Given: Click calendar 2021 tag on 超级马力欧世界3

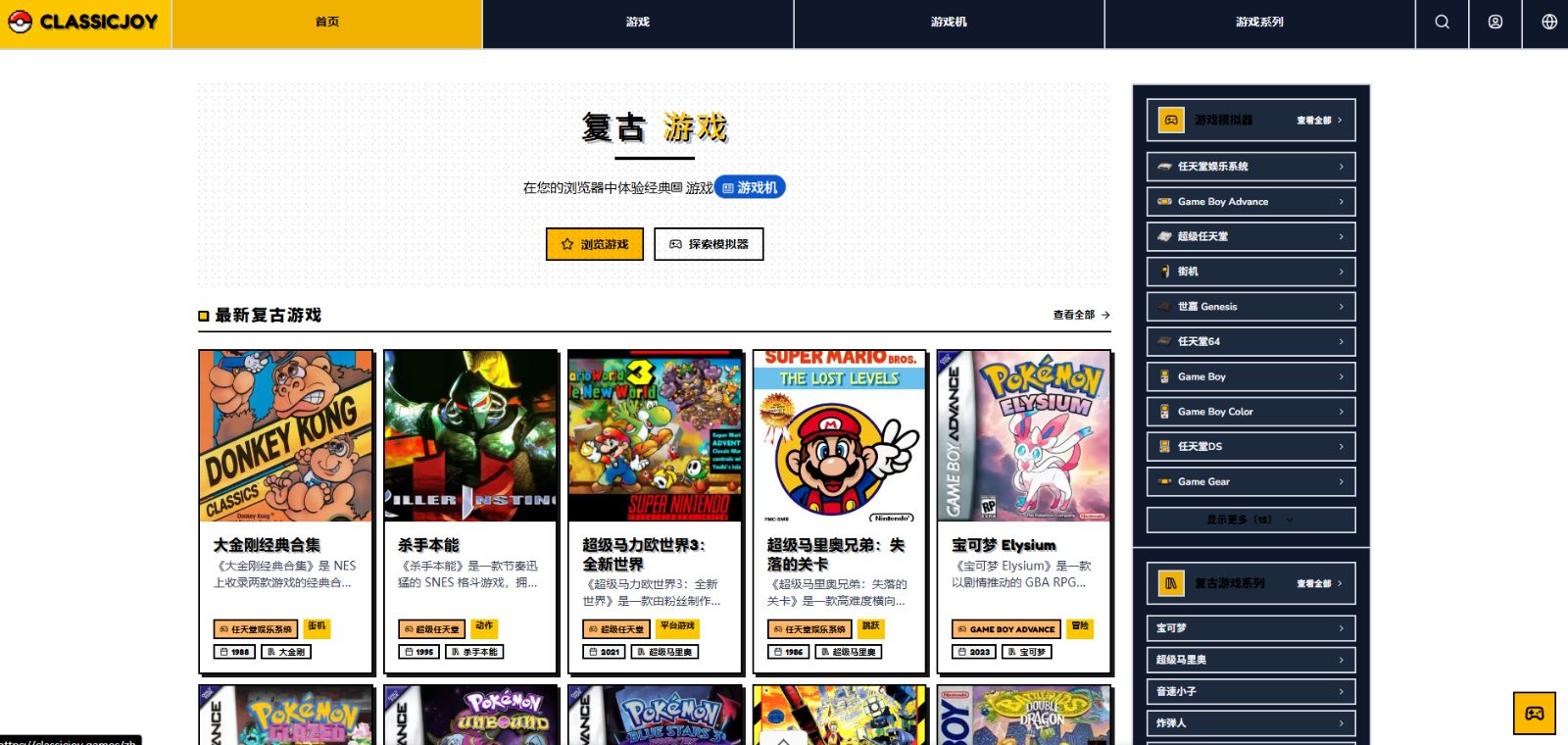Looking at the screenshot, I should pos(605,652).
